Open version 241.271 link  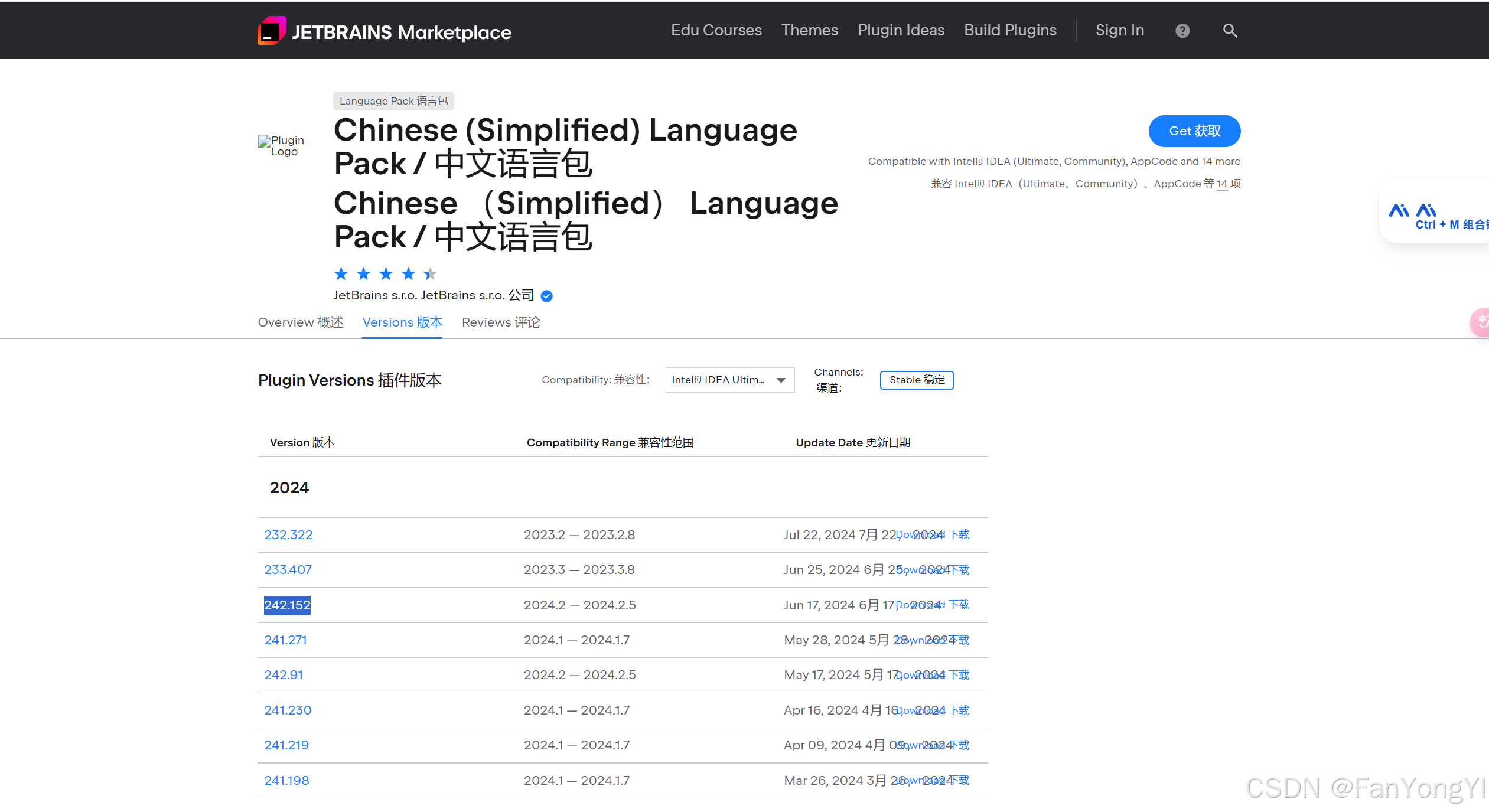[285, 640]
